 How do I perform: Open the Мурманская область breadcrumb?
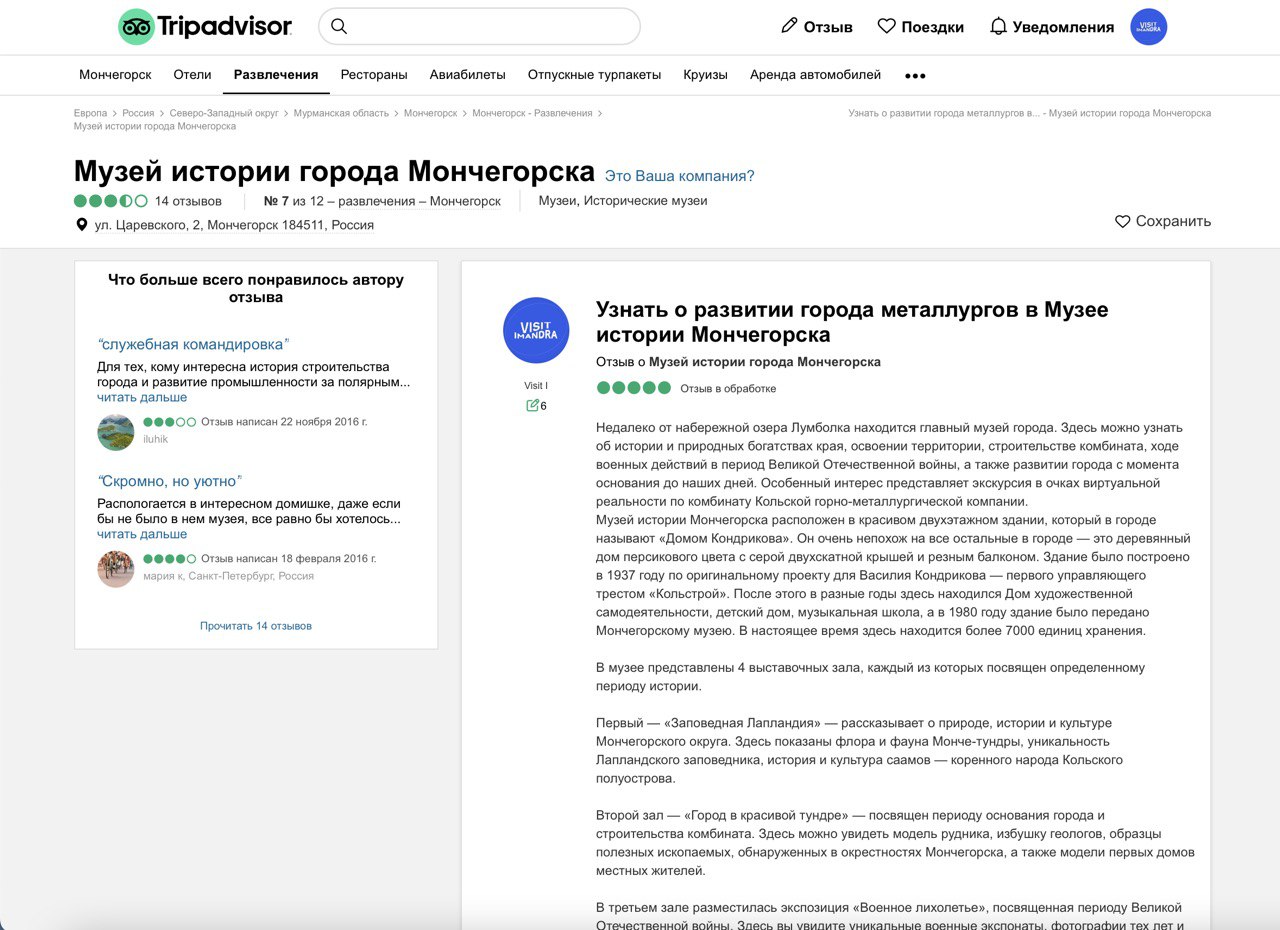pyautogui.click(x=341, y=113)
